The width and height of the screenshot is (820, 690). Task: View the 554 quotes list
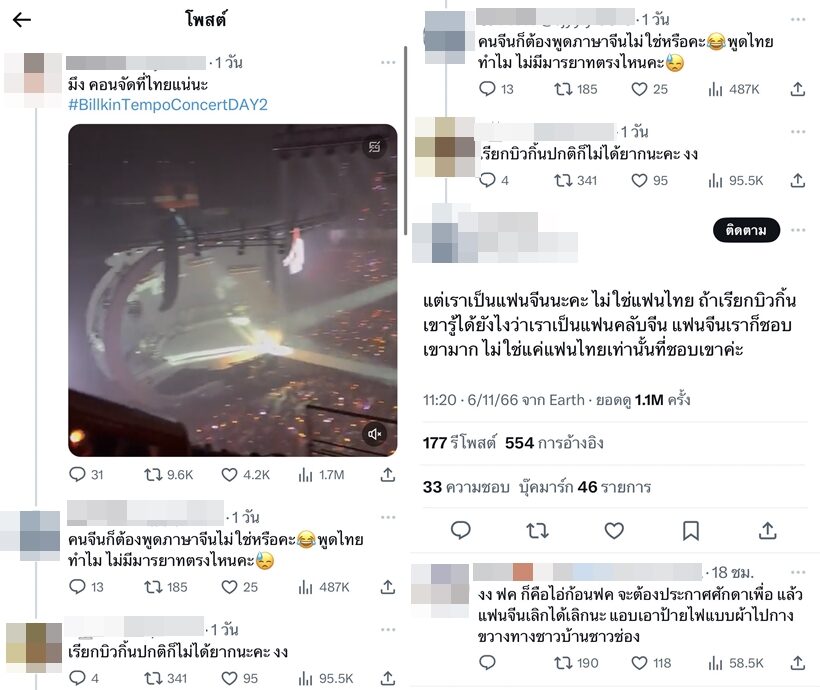point(554,443)
